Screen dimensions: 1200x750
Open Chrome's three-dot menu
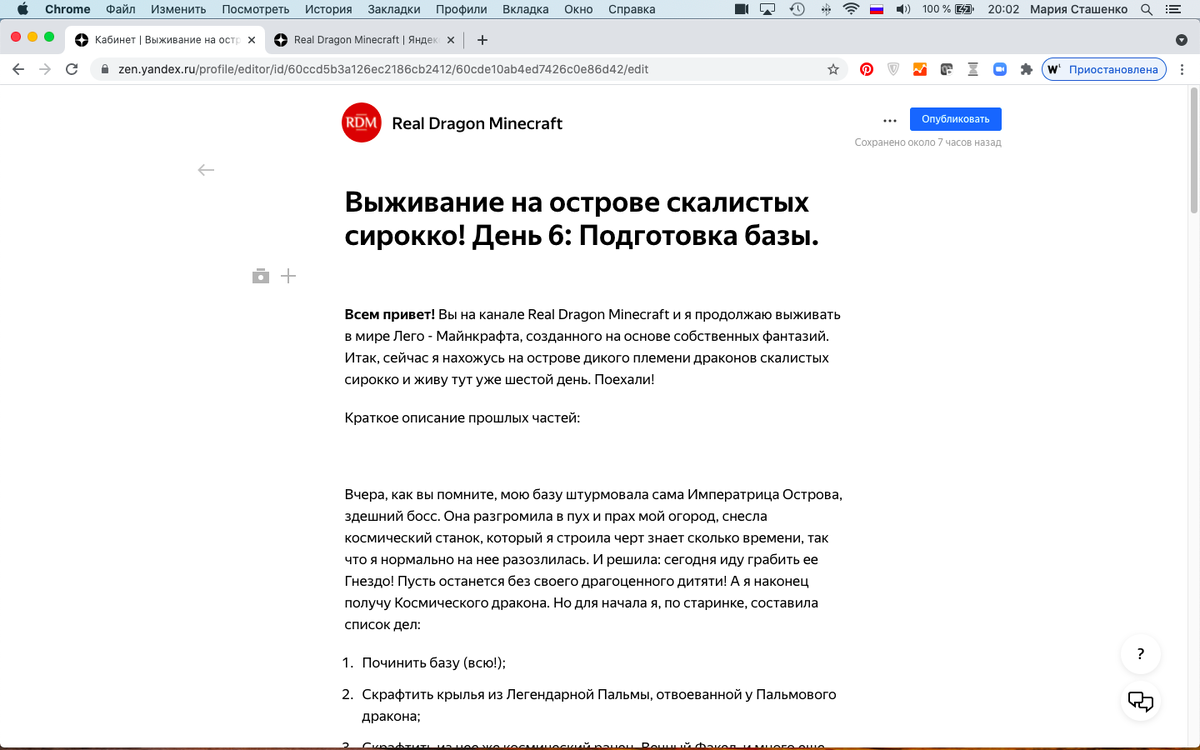[x=1183, y=70]
